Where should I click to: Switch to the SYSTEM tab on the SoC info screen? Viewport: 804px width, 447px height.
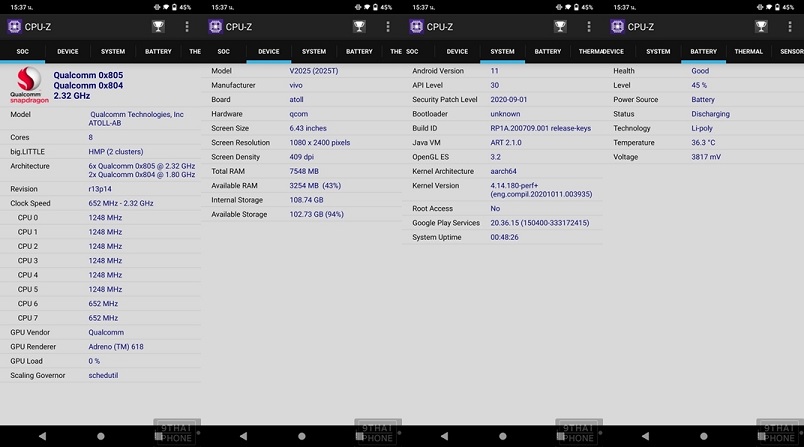tap(113, 51)
